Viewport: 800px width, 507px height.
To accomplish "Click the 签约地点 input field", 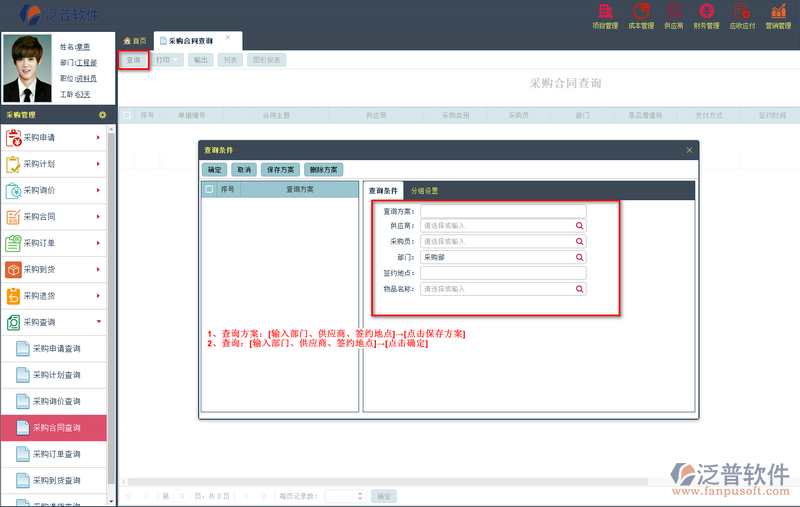I will point(503,273).
